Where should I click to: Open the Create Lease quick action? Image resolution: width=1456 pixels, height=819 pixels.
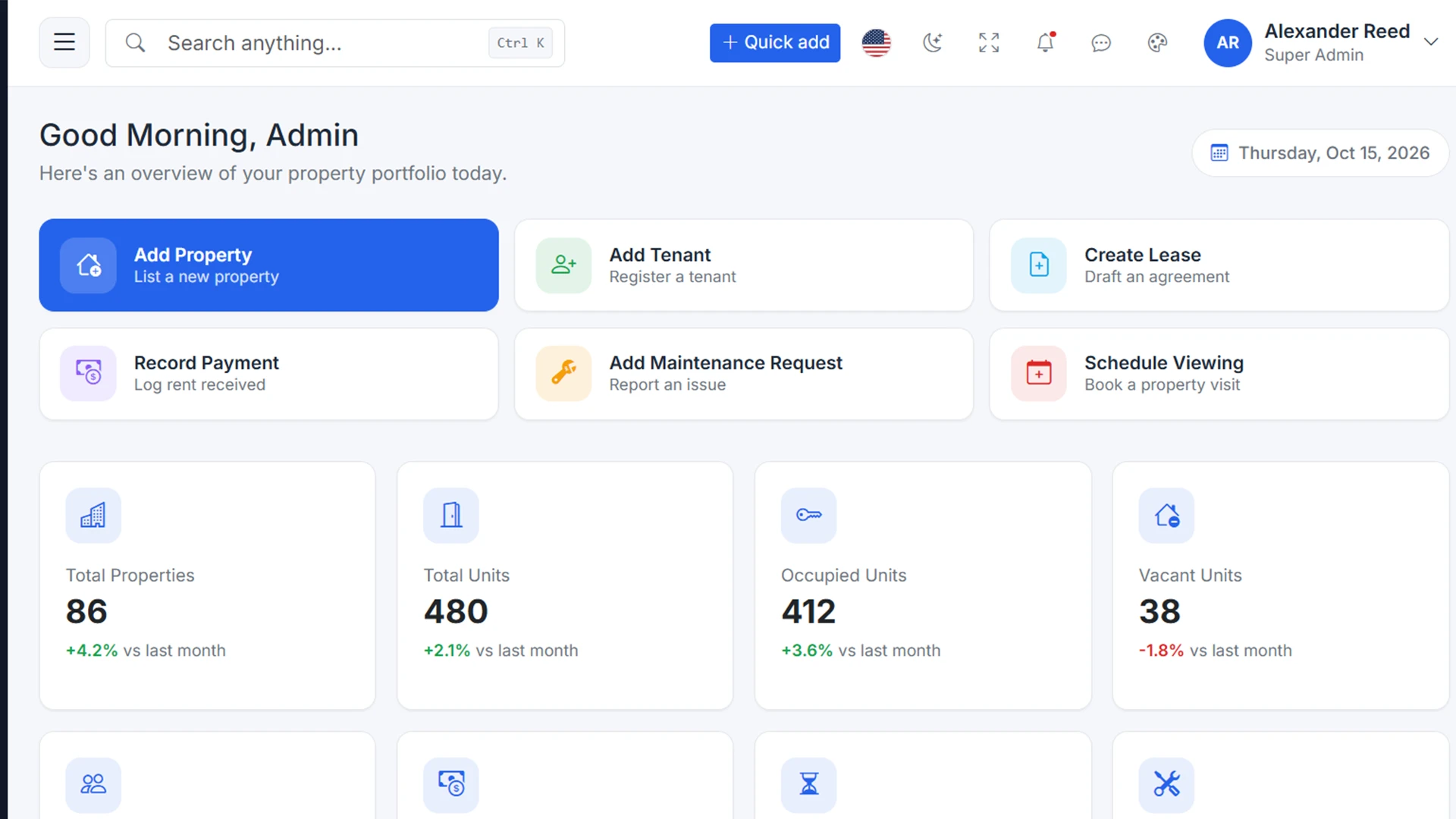[1219, 265]
